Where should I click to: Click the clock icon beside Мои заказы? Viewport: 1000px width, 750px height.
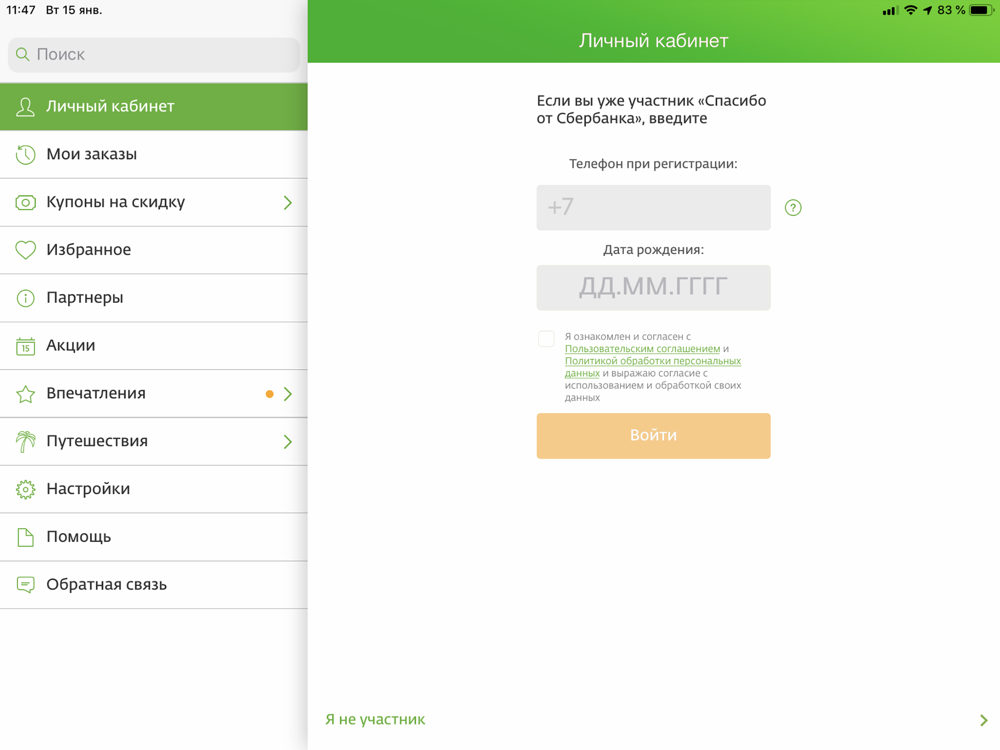point(26,154)
